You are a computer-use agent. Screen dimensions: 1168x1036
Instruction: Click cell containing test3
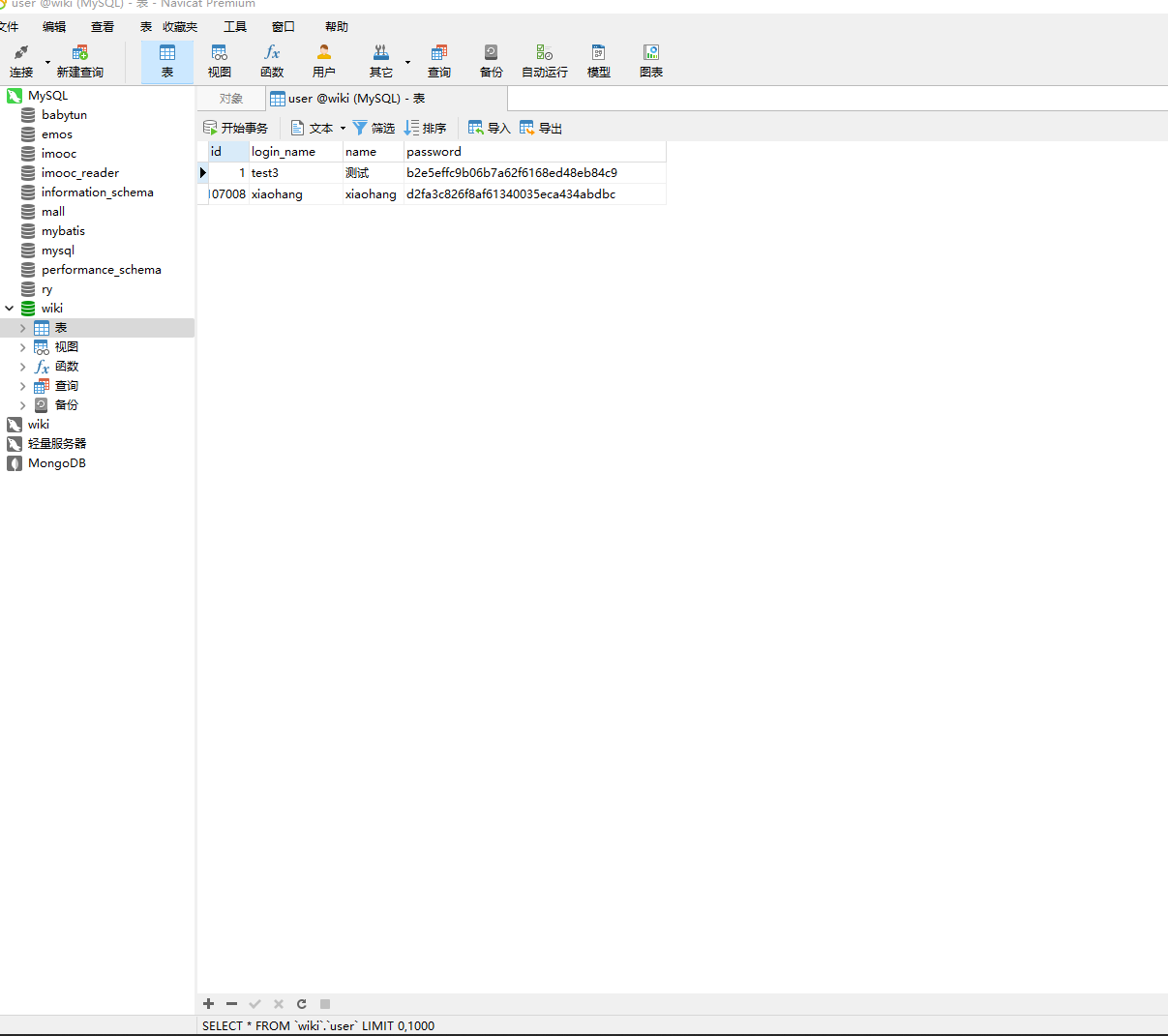point(296,173)
